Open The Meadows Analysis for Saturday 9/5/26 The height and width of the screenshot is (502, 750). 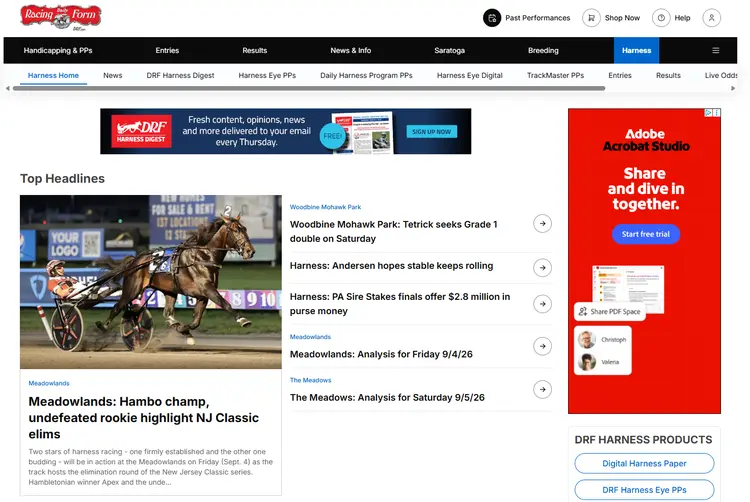pyautogui.click(x=387, y=398)
